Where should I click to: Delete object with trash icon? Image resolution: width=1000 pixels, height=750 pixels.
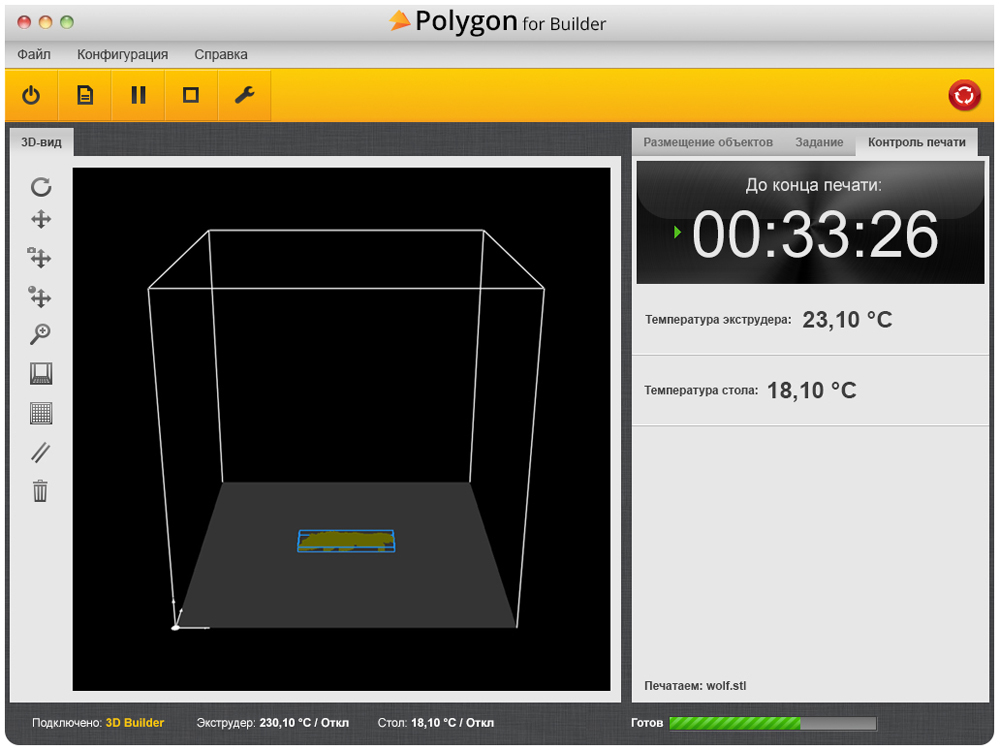click(40, 491)
